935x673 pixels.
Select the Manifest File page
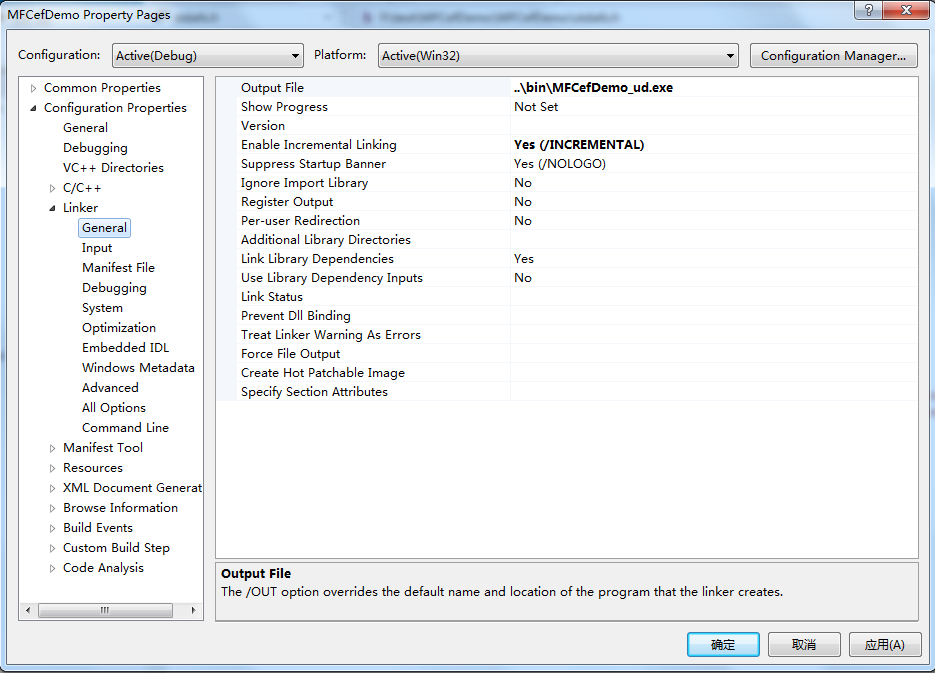point(118,268)
